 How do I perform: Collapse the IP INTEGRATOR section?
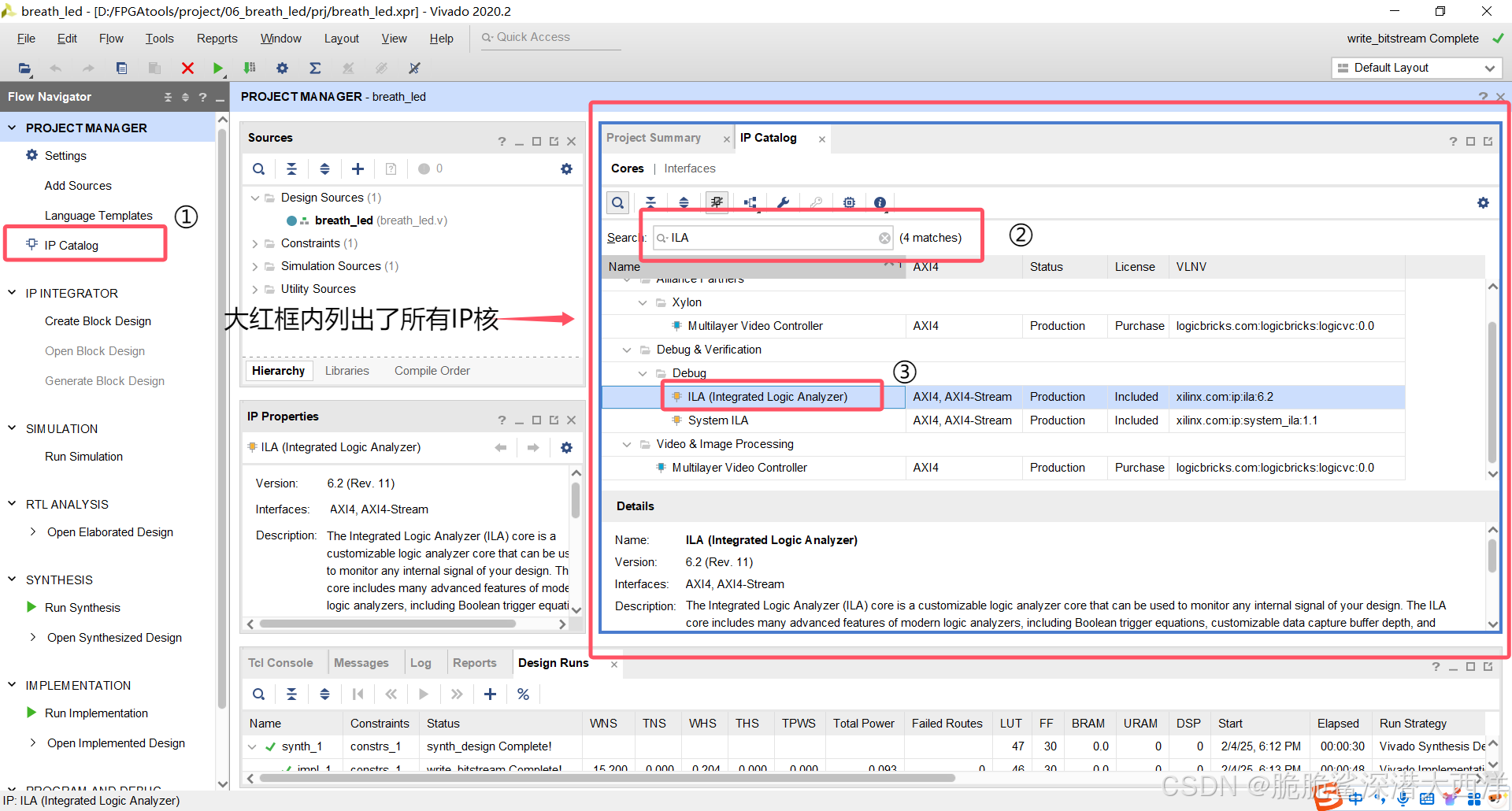12,293
